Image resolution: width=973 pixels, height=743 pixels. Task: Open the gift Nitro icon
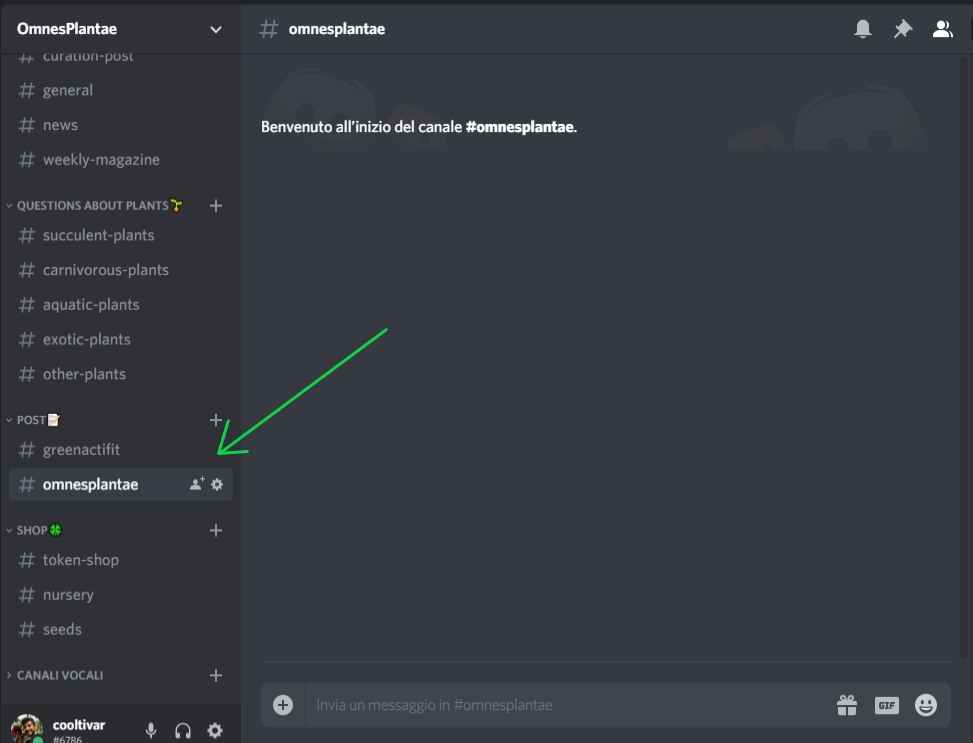tap(846, 705)
